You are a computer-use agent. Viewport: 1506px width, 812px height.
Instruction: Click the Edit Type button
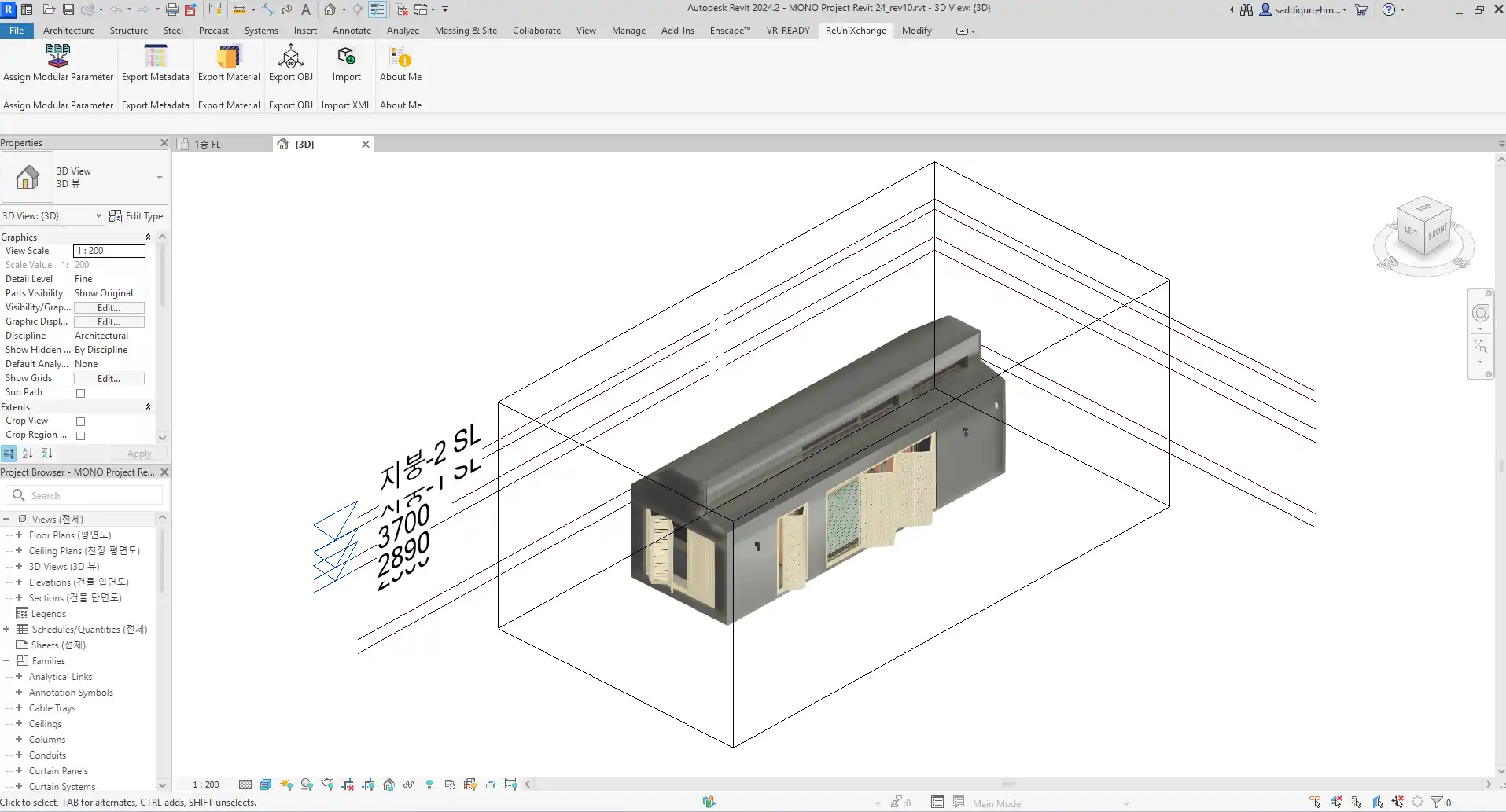pyautogui.click(x=137, y=216)
